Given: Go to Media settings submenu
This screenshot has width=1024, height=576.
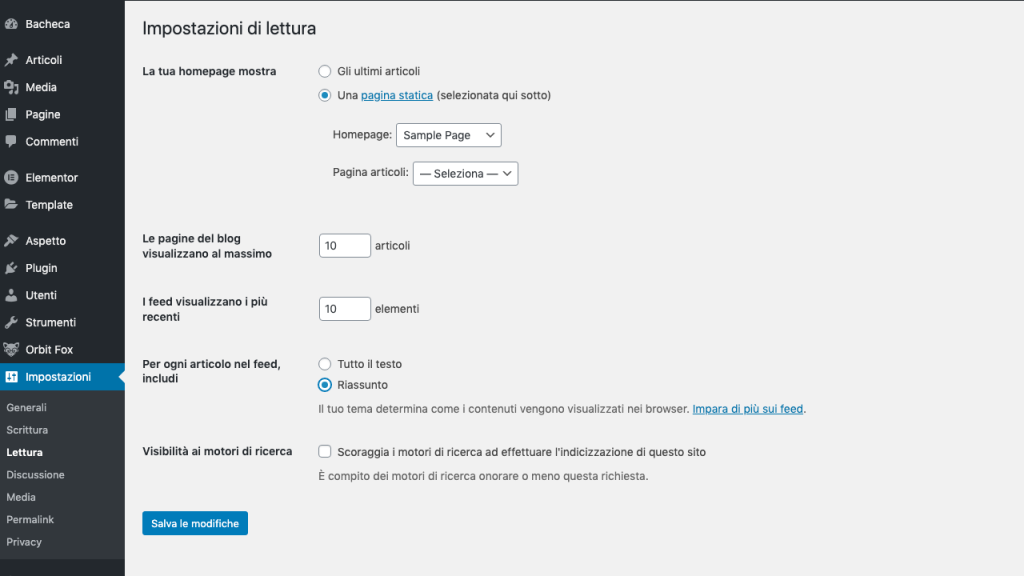Looking at the screenshot, I should (x=21, y=497).
